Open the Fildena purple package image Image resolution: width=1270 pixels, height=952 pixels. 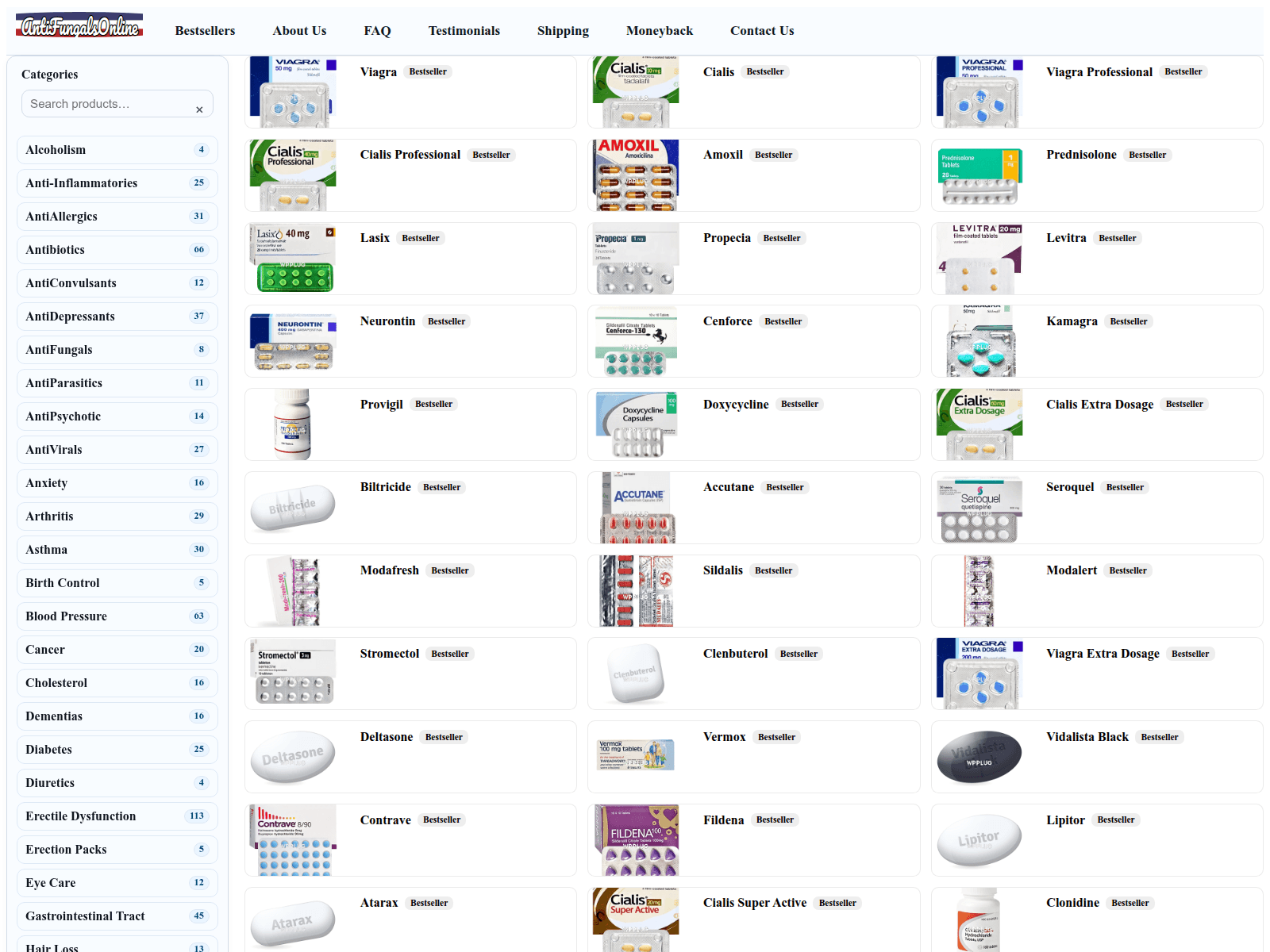click(x=636, y=840)
